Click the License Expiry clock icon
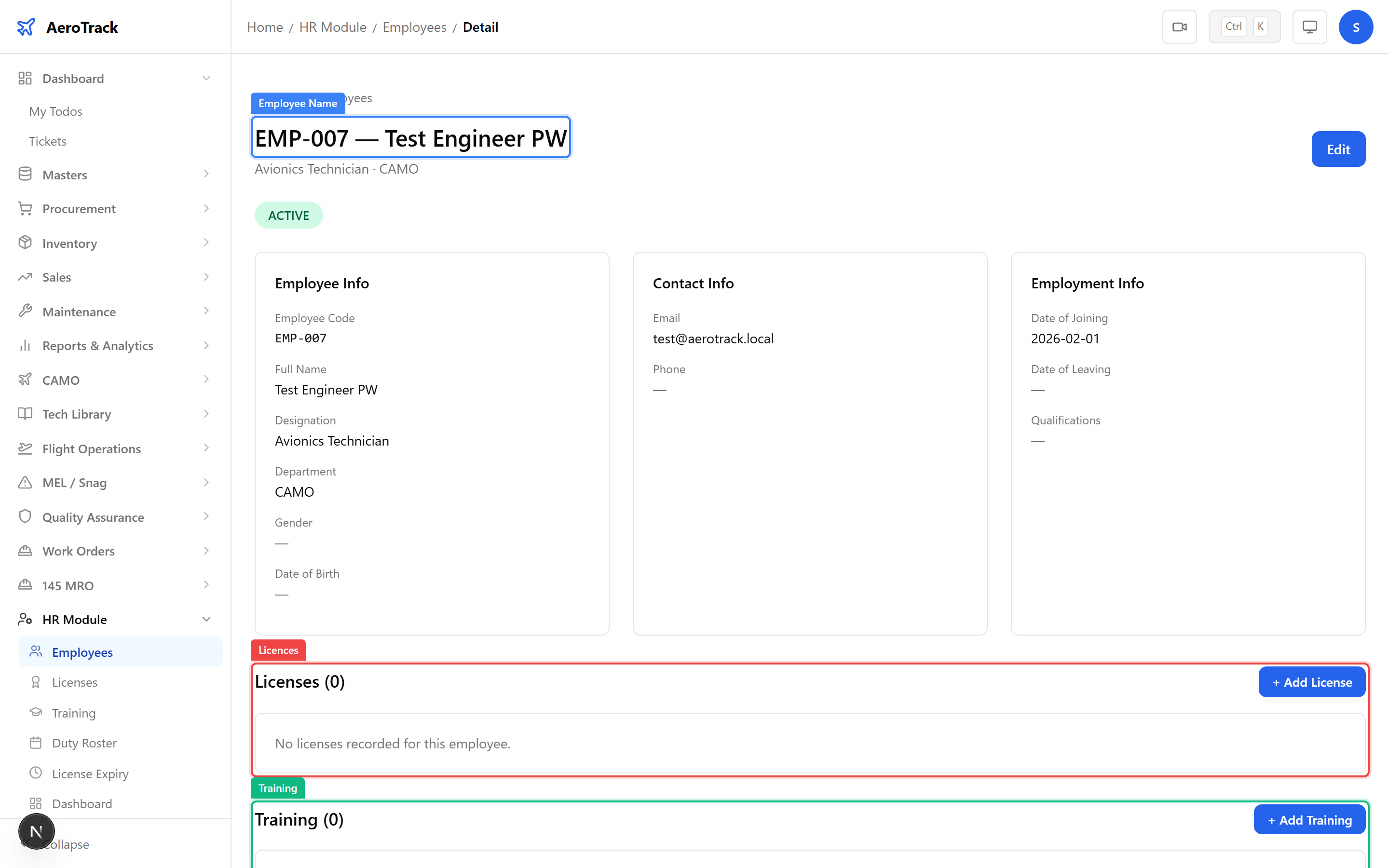The width and height of the screenshot is (1389, 868). click(36, 773)
